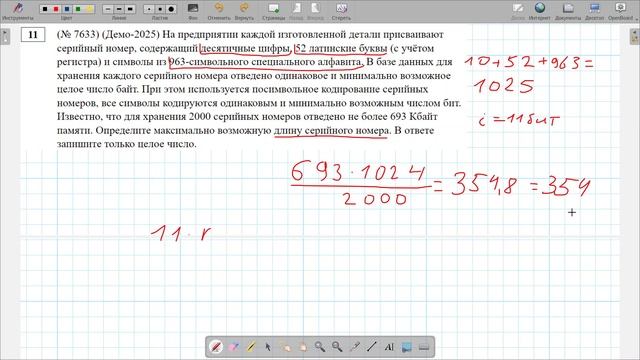640x360 pixels.
Task: Click the text '52 латинские буквы'
Action: (341, 48)
